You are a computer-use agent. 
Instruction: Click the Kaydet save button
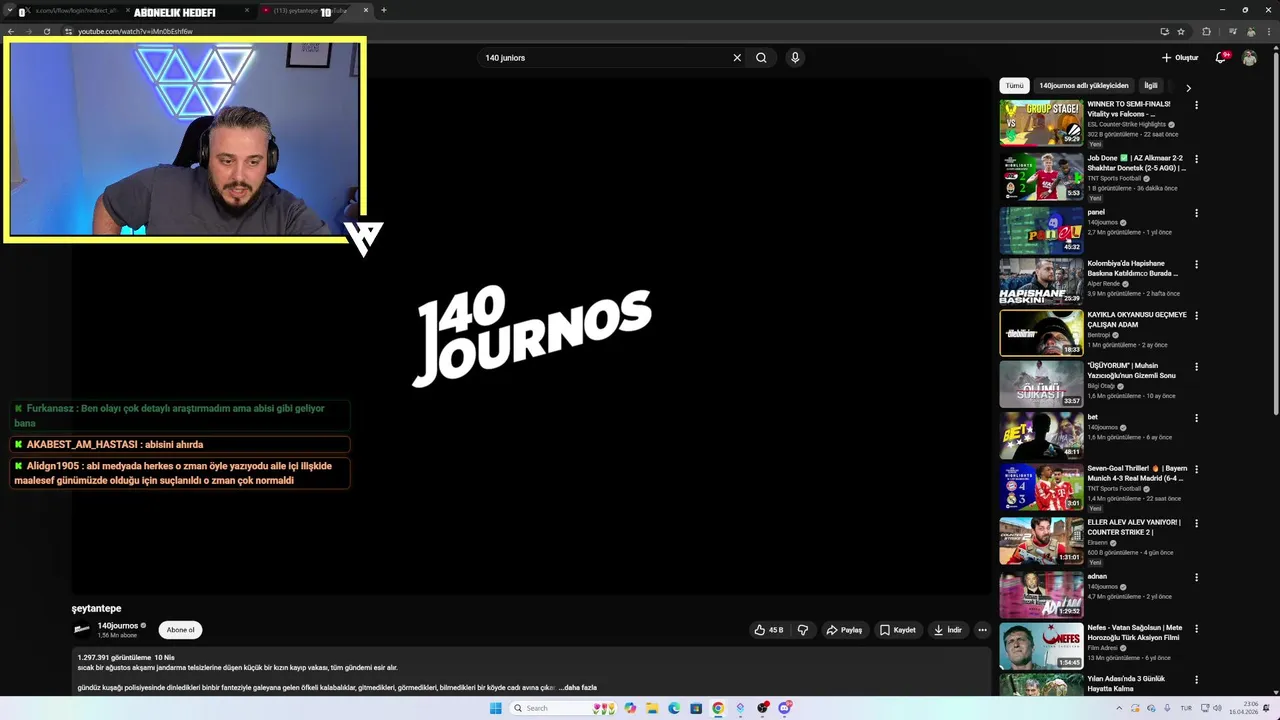(x=897, y=630)
